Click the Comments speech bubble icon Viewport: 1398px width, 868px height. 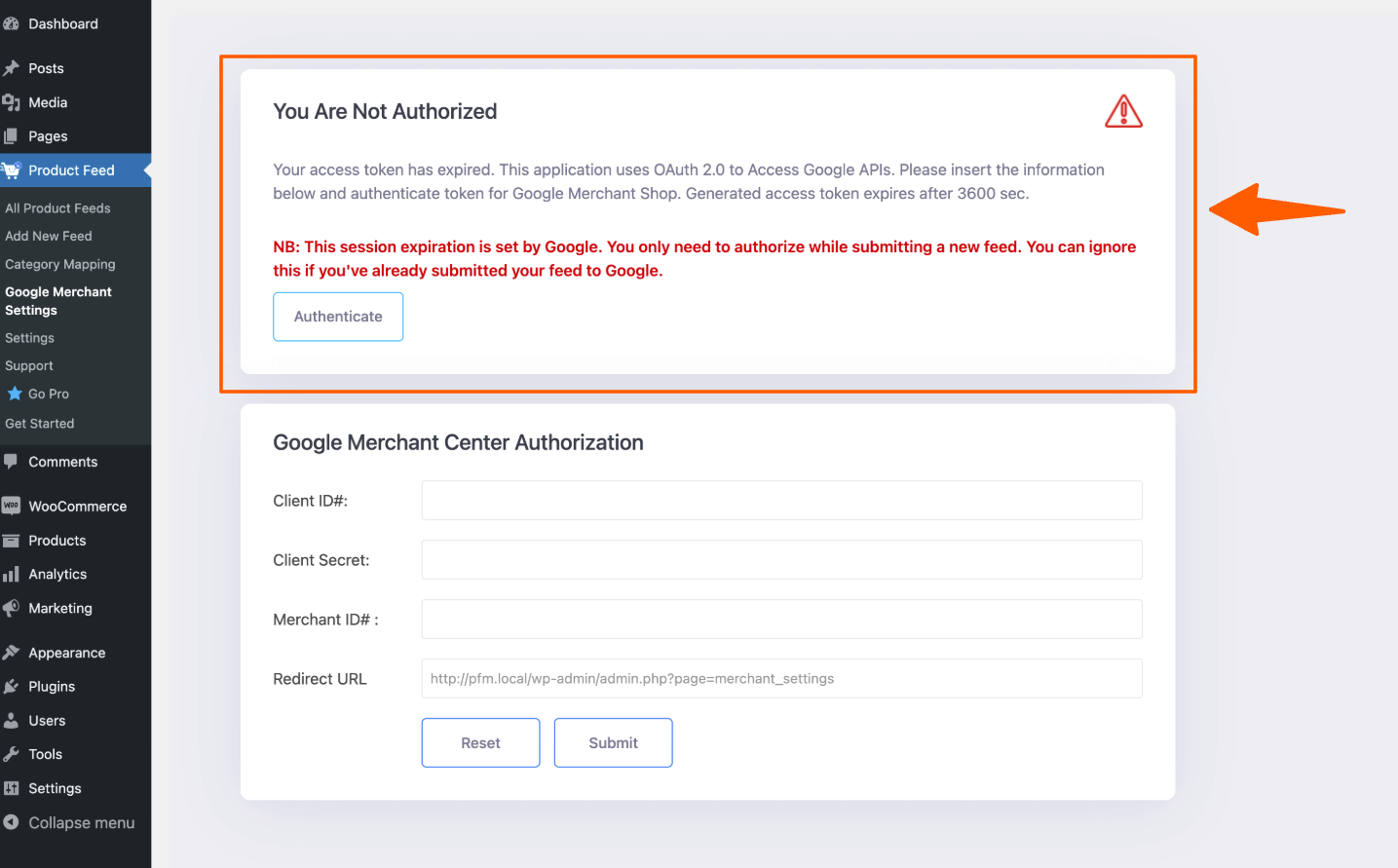point(11,462)
